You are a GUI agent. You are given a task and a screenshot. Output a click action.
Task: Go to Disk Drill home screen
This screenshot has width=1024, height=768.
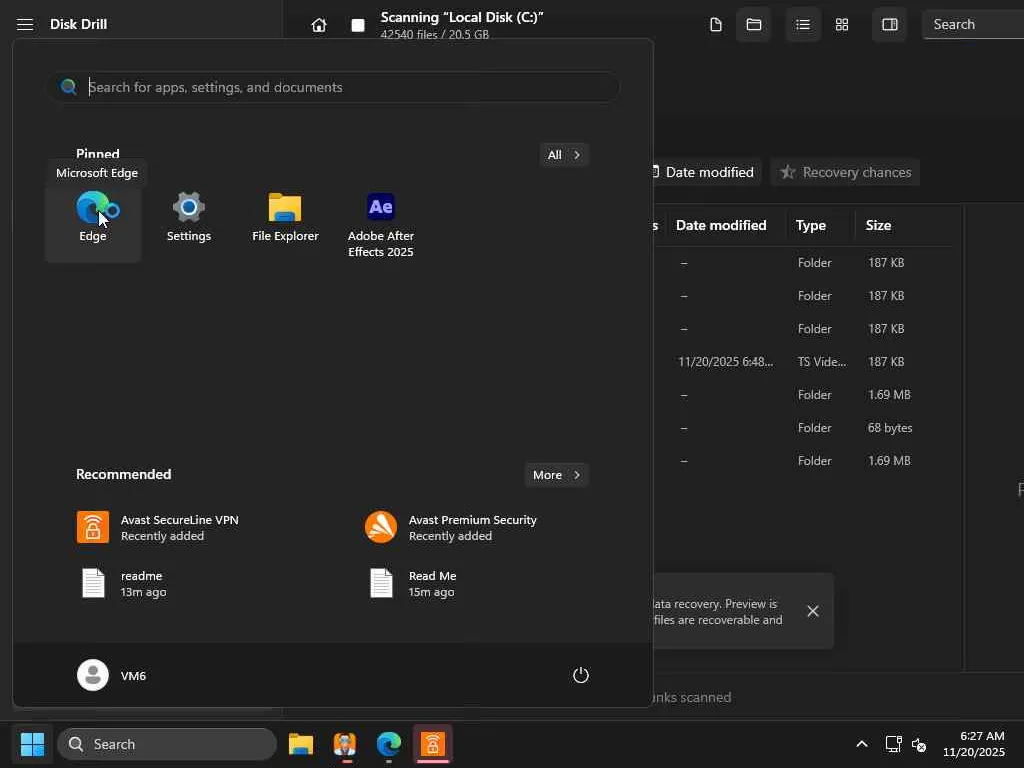(319, 25)
